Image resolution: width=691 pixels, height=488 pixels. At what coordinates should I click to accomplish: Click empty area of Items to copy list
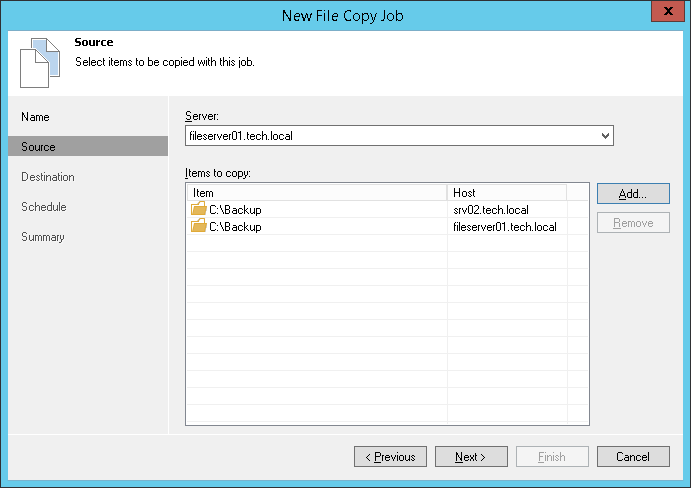pyautogui.click(x=380, y=340)
